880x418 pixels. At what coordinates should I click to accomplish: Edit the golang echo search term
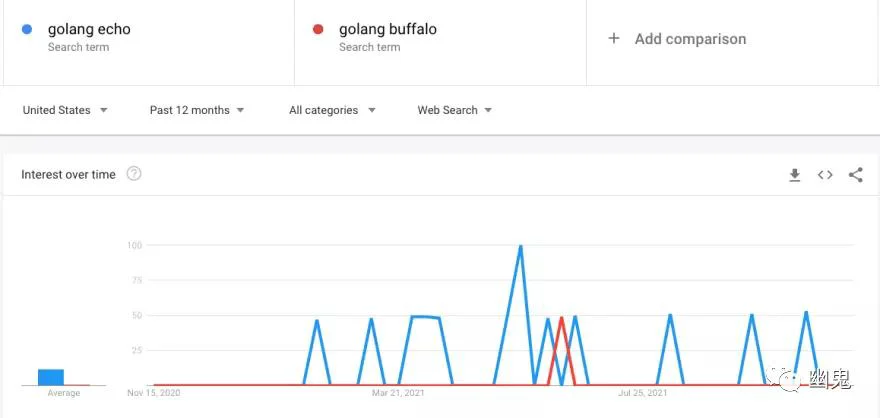(89, 29)
